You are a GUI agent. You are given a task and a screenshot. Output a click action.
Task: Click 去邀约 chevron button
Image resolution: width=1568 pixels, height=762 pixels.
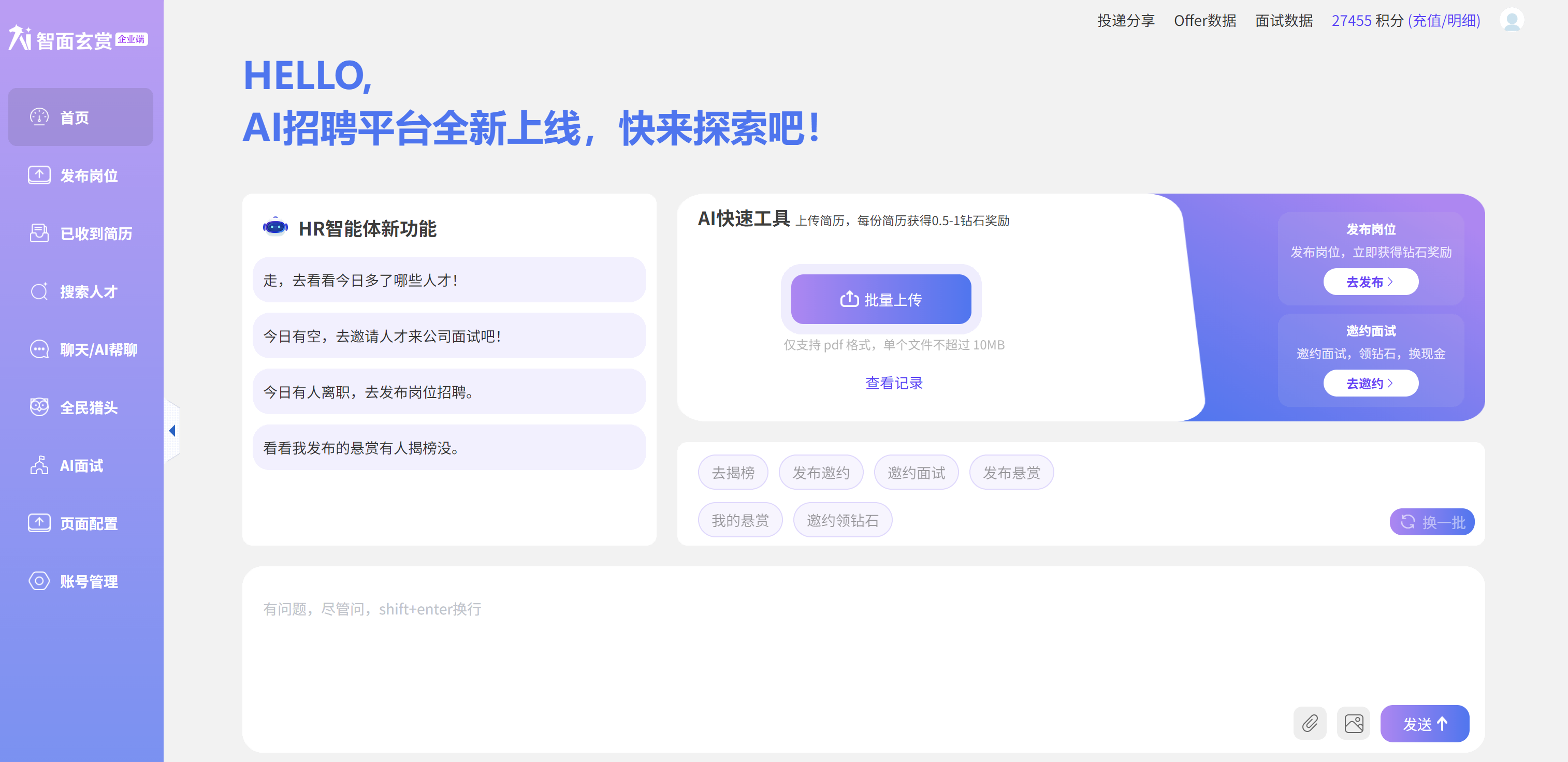[x=1370, y=384]
